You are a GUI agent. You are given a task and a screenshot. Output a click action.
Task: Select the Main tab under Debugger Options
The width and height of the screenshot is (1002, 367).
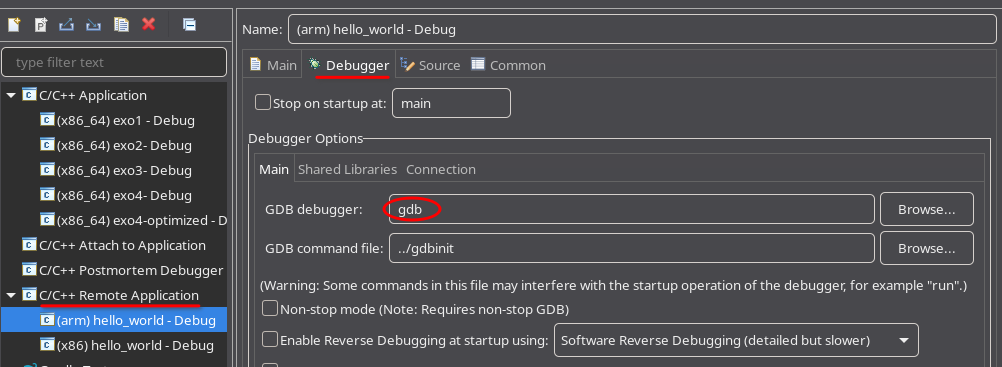274,169
